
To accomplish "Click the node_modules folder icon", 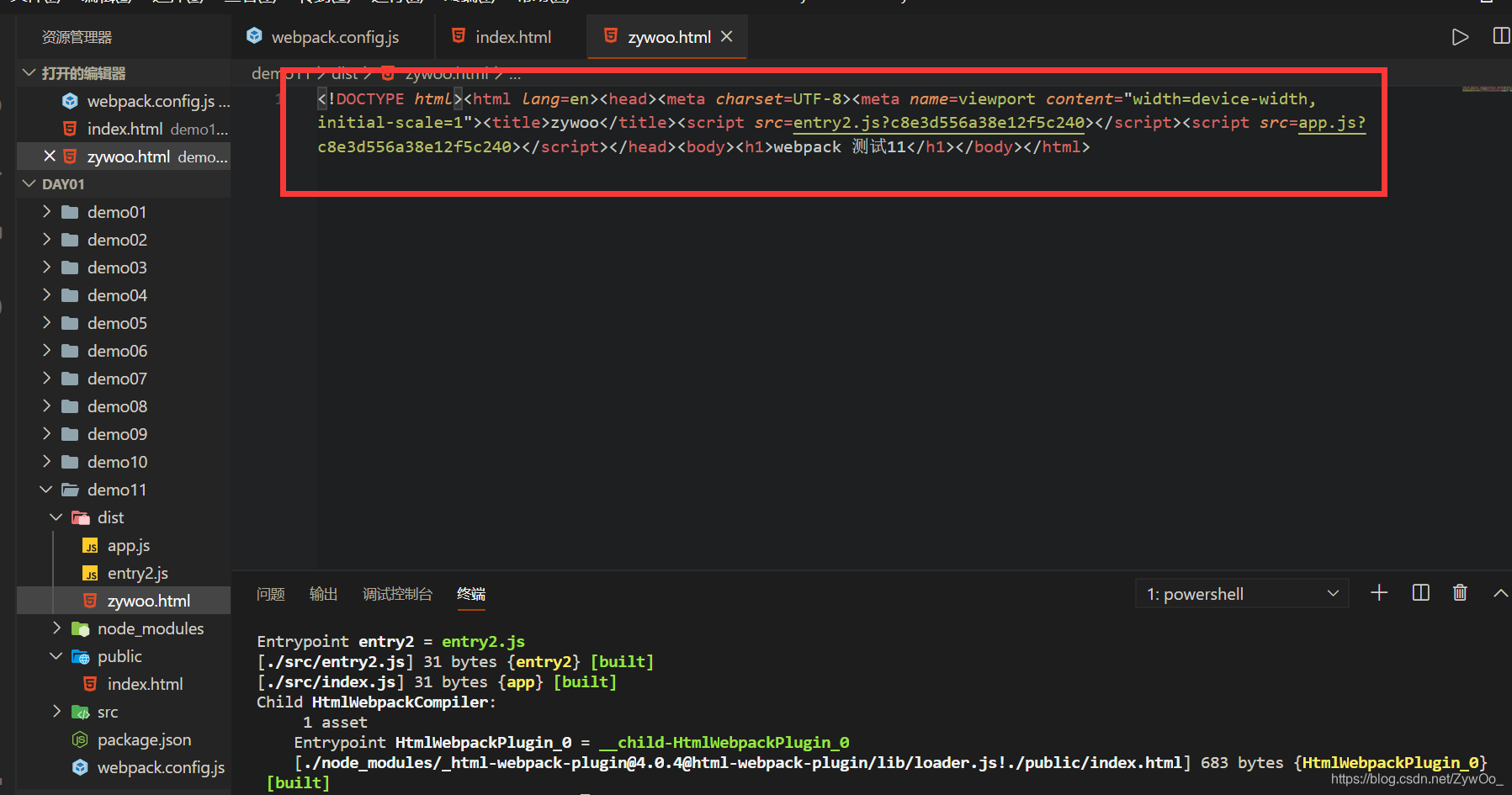I will click(81, 628).
